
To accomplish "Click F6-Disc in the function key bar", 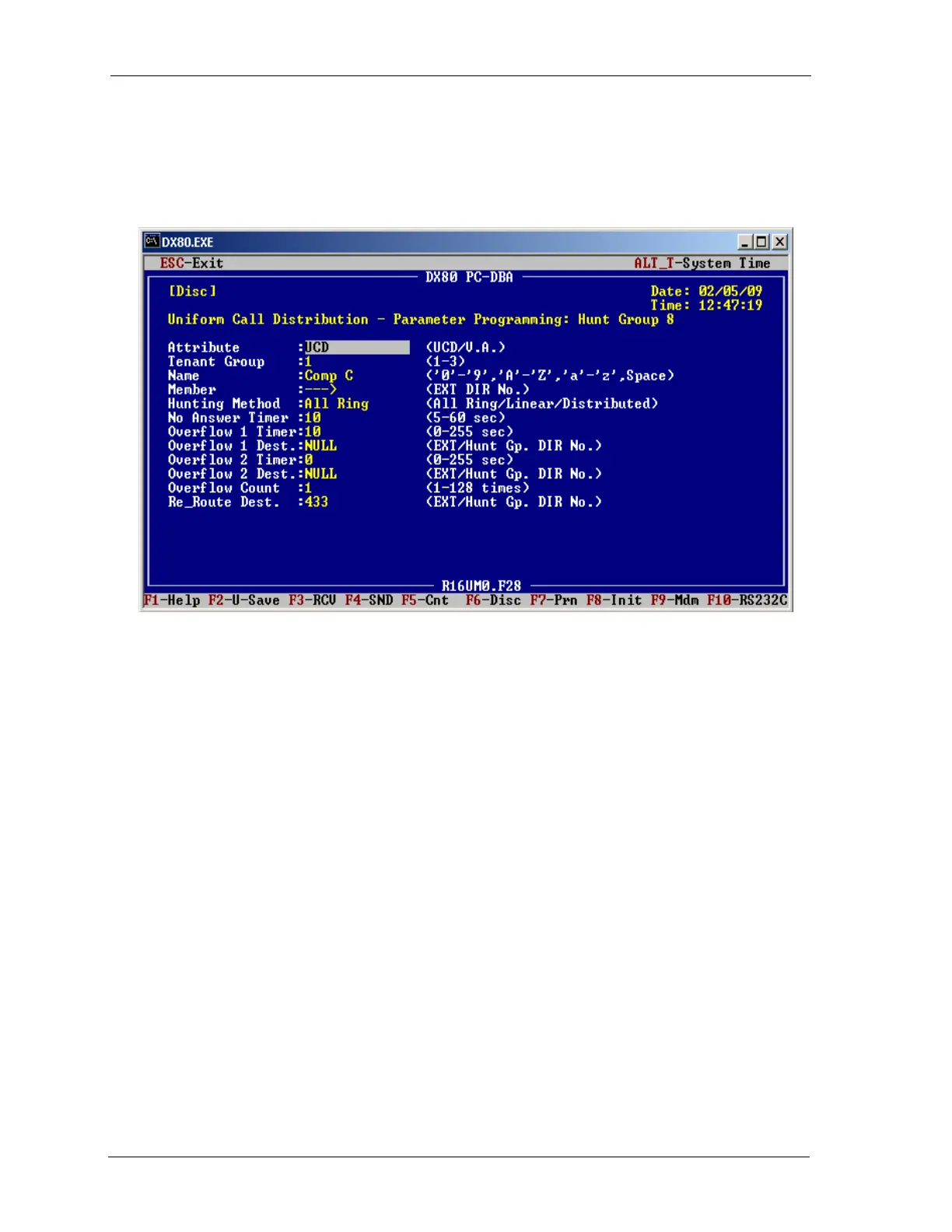I will pos(493,600).
